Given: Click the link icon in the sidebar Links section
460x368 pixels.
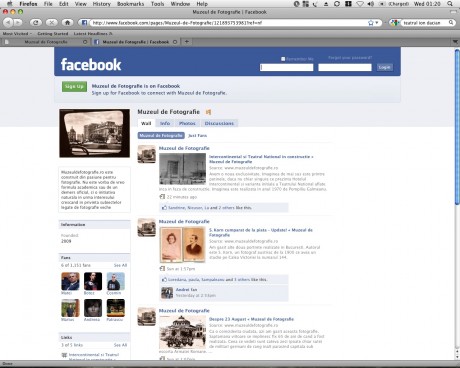Looking at the screenshot, I should pos(64,355).
